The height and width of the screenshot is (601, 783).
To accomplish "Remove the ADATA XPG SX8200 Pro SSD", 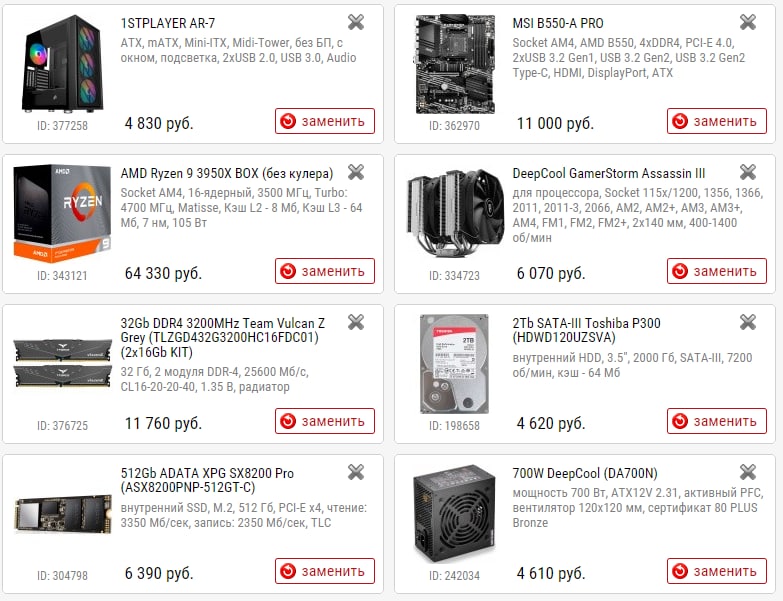I will point(356,472).
